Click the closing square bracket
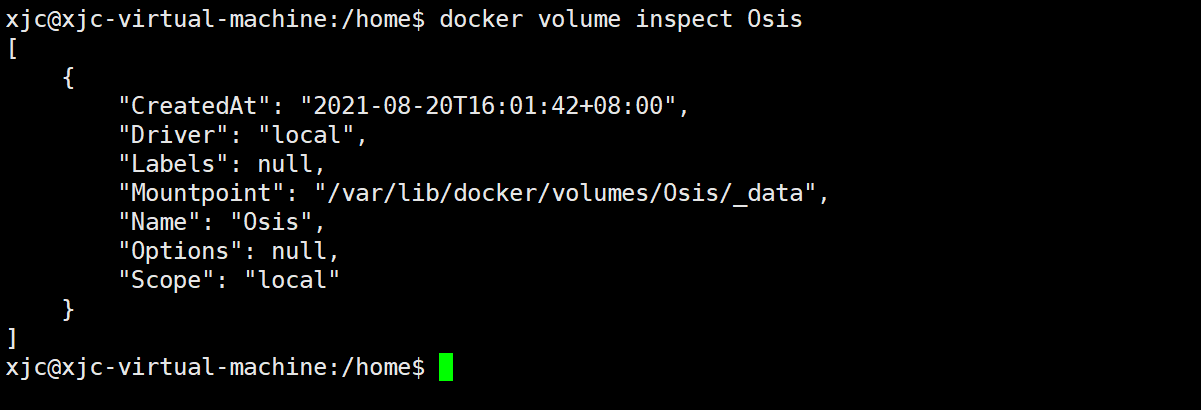The width and height of the screenshot is (1201, 410). (12, 338)
